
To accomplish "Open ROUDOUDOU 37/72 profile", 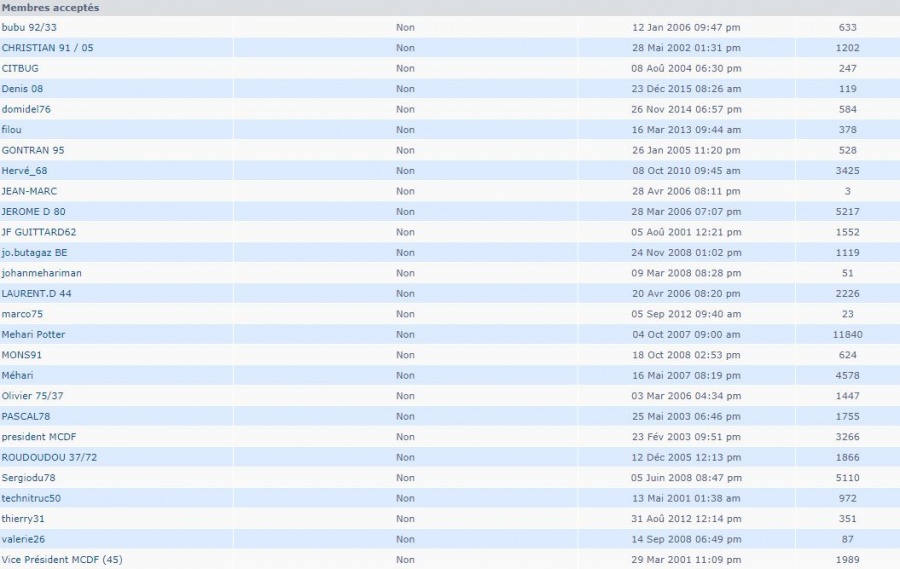I will coord(49,457).
